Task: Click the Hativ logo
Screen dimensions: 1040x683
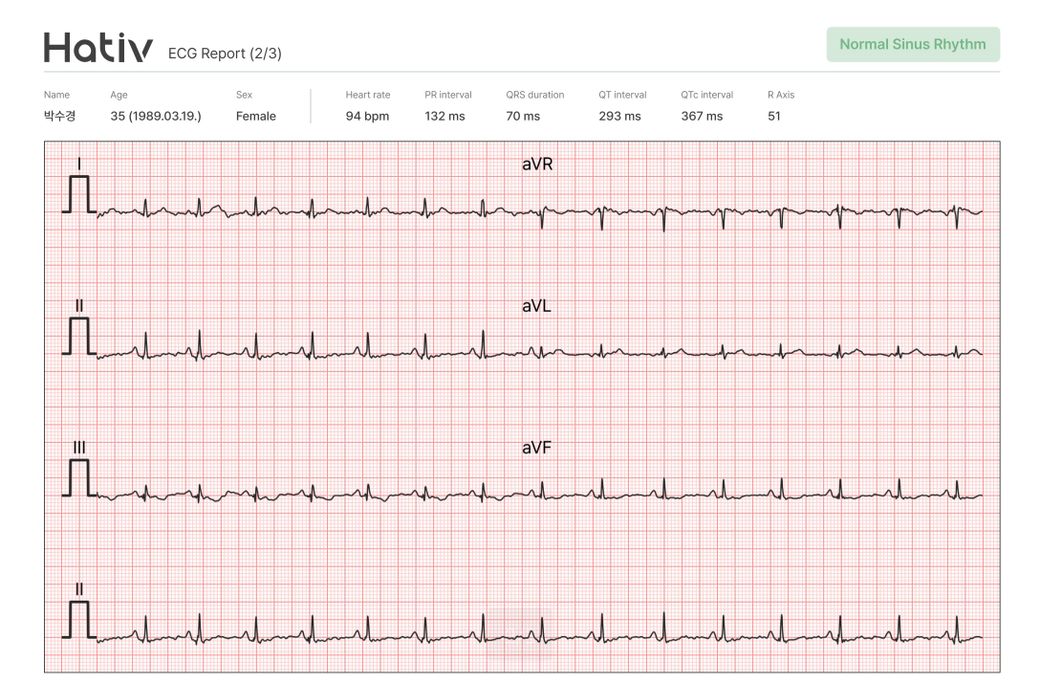Action: coord(98,48)
